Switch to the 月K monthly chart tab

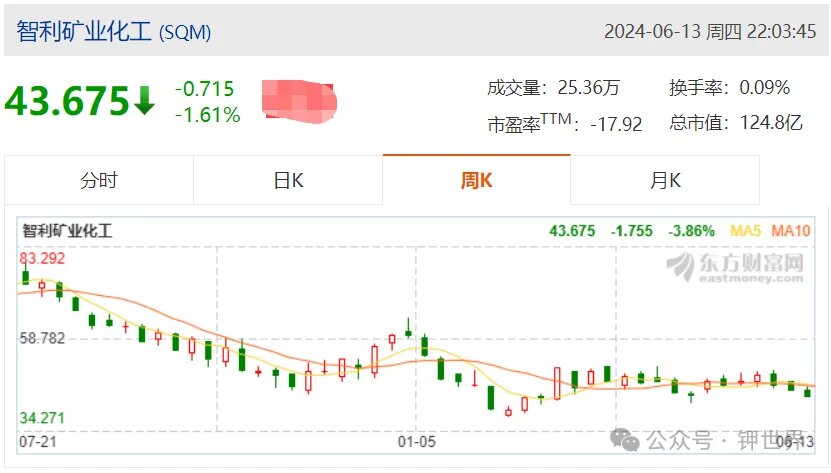pos(665,180)
